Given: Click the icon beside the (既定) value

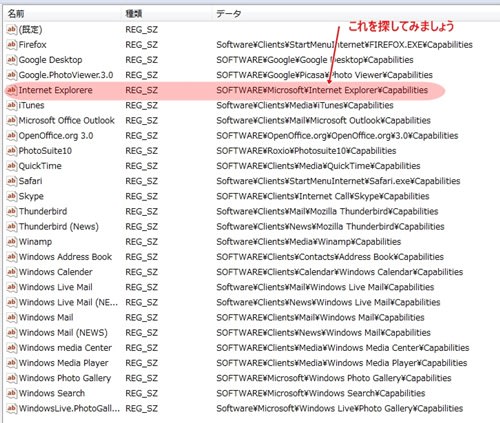Looking at the screenshot, I should (x=11, y=30).
